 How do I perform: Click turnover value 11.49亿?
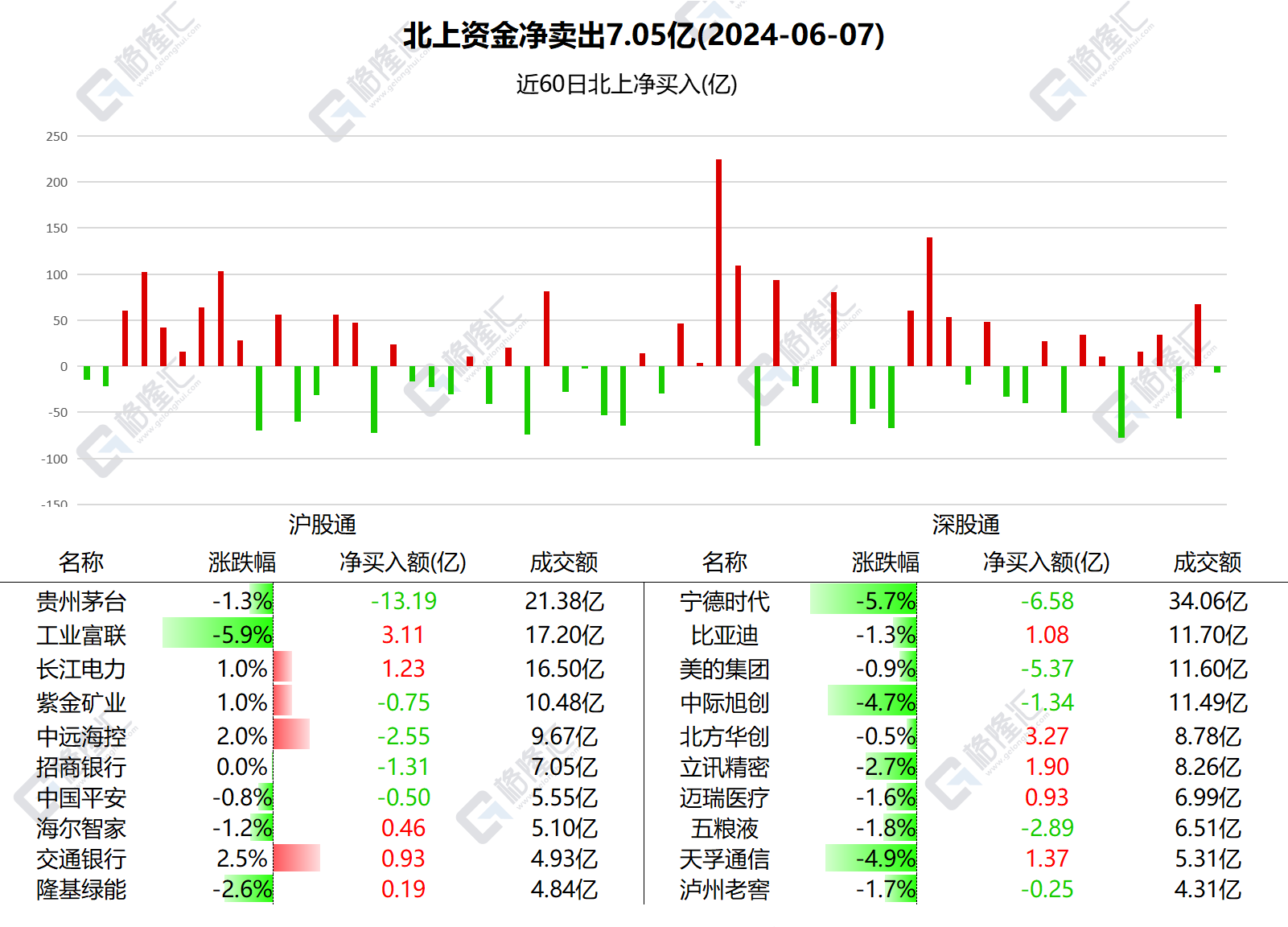point(1208,702)
